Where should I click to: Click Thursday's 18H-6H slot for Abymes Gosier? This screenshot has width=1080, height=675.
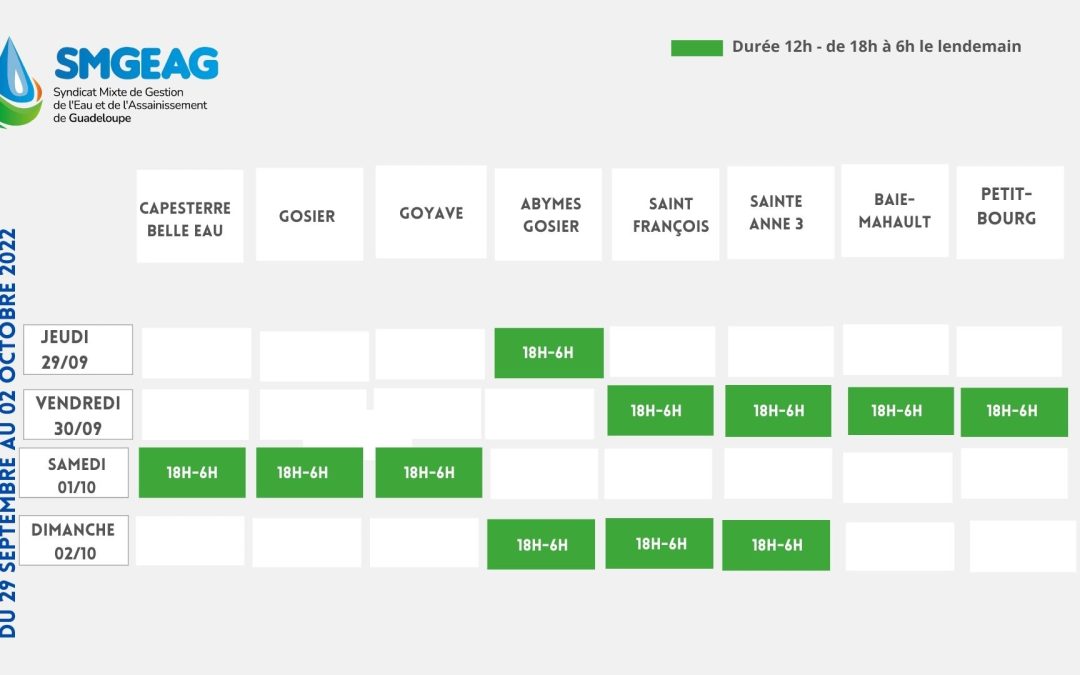coord(548,353)
